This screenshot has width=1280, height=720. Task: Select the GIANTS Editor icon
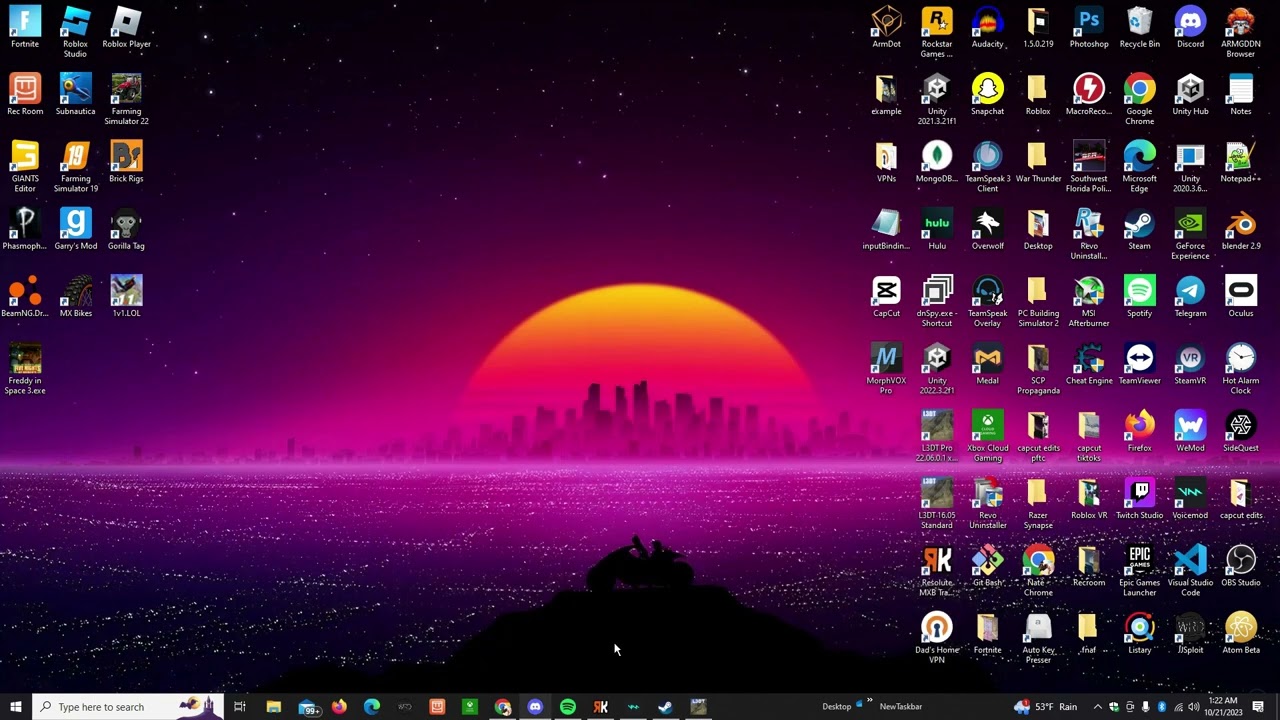[x=25, y=167]
